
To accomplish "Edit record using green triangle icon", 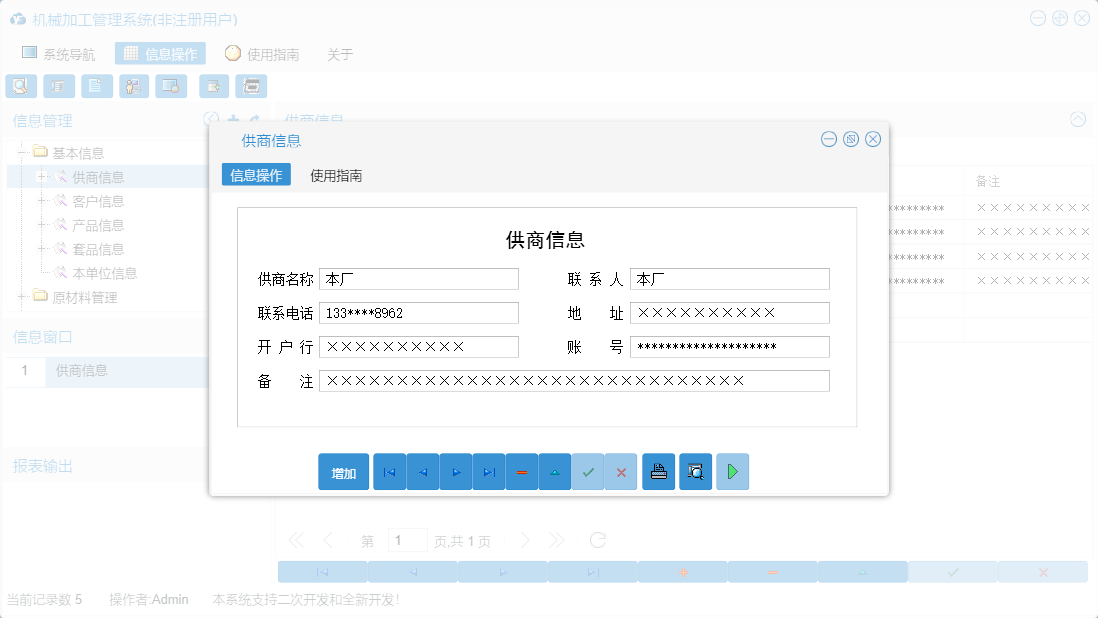I will click(555, 471).
